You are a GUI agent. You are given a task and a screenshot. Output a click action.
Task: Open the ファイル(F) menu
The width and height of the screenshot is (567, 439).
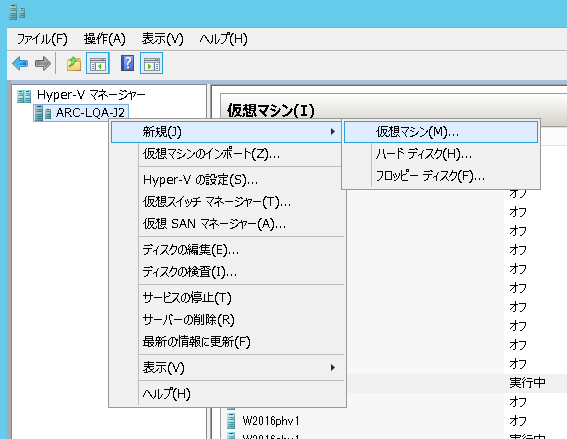point(42,39)
